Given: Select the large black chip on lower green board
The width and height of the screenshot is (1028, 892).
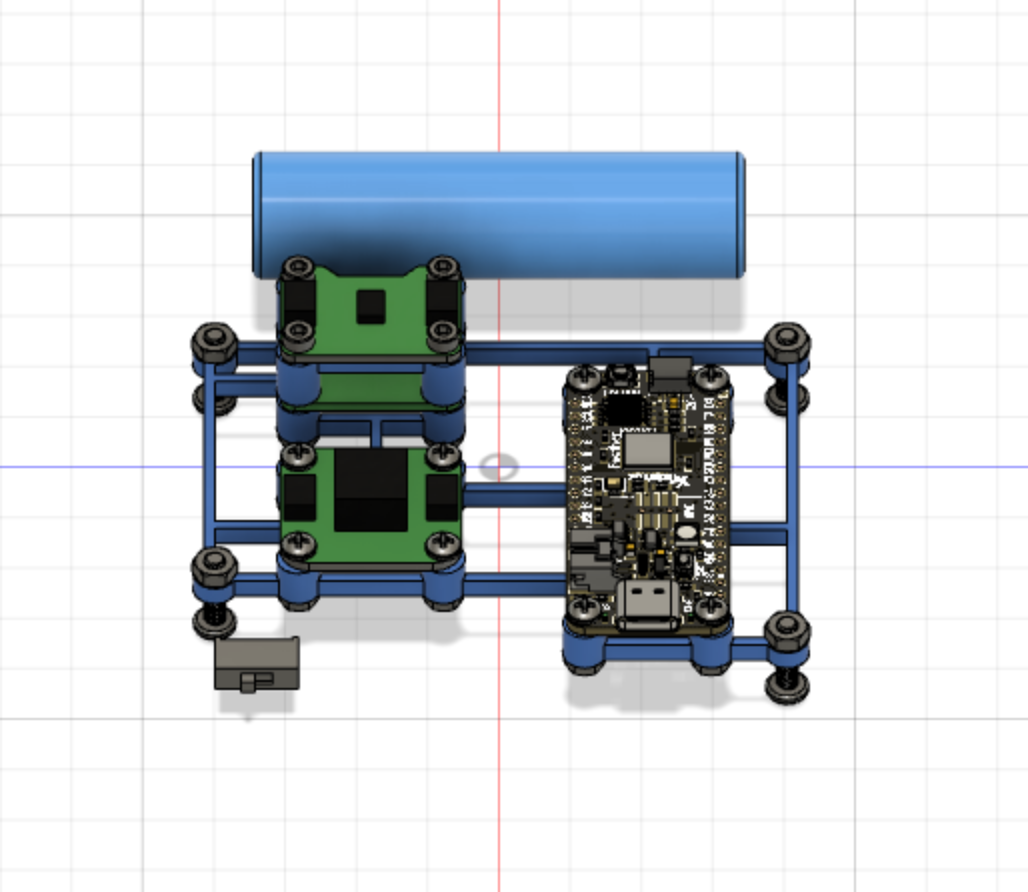Looking at the screenshot, I should 370,490.
